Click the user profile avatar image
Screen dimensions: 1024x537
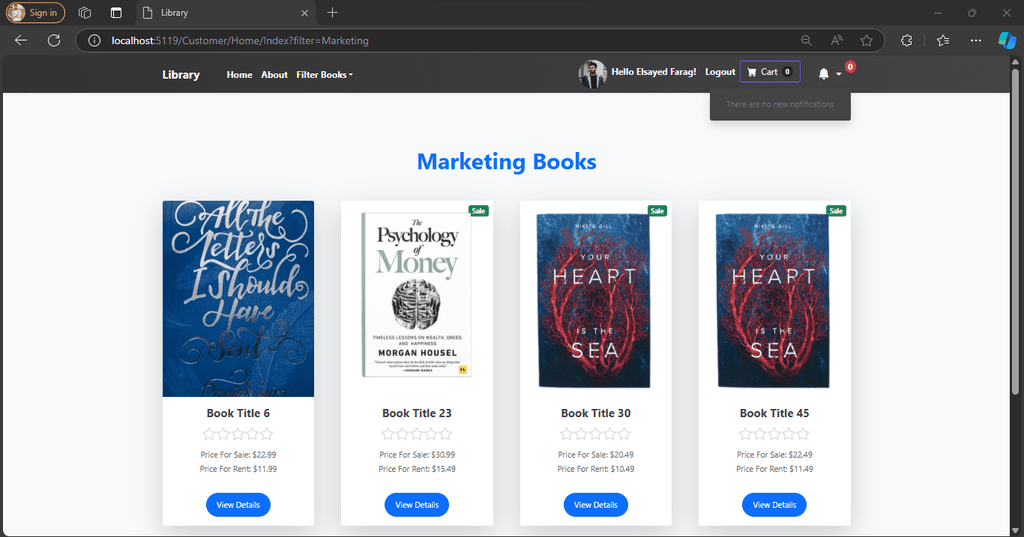click(592, 74)
